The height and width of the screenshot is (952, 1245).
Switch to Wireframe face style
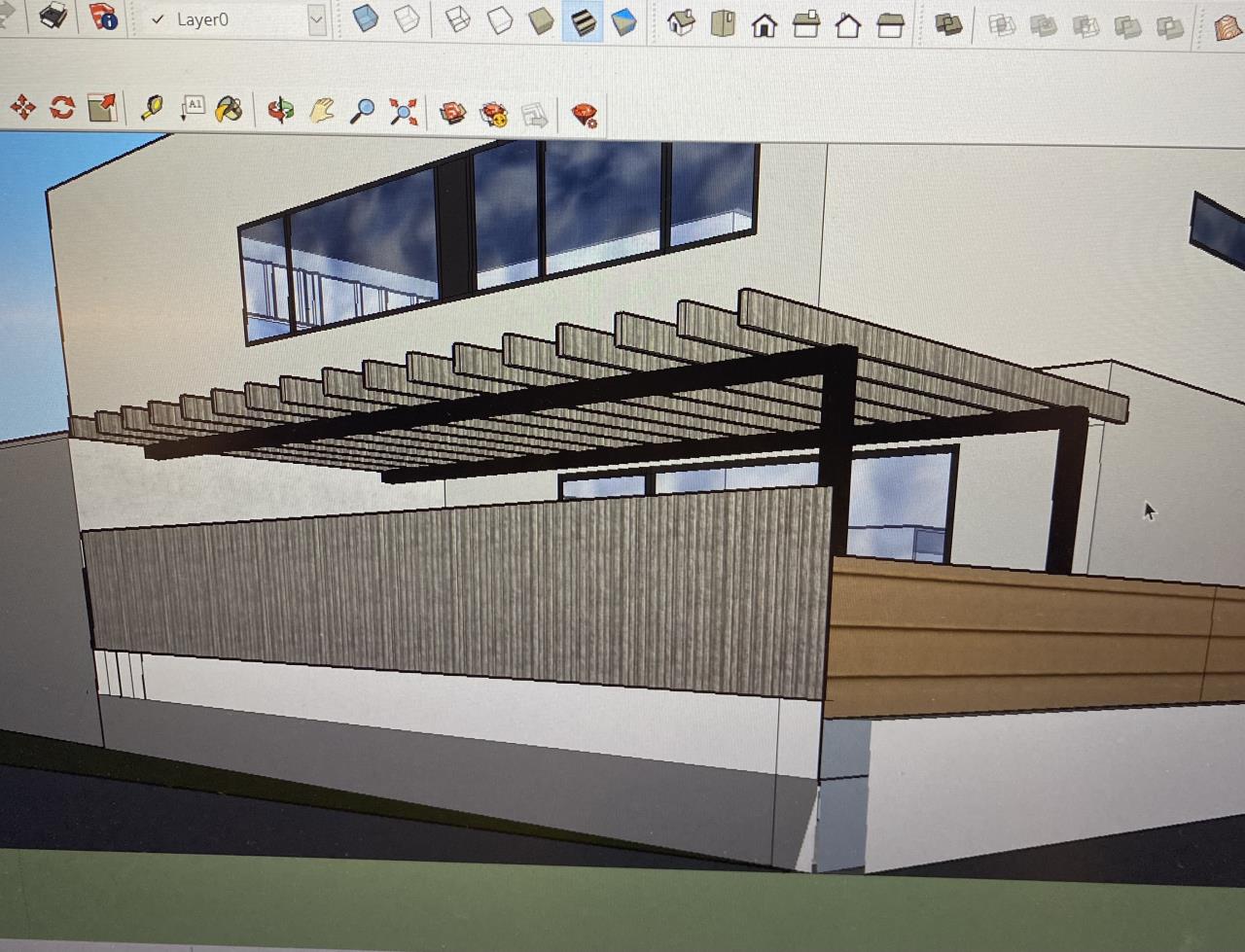point(457,20)
